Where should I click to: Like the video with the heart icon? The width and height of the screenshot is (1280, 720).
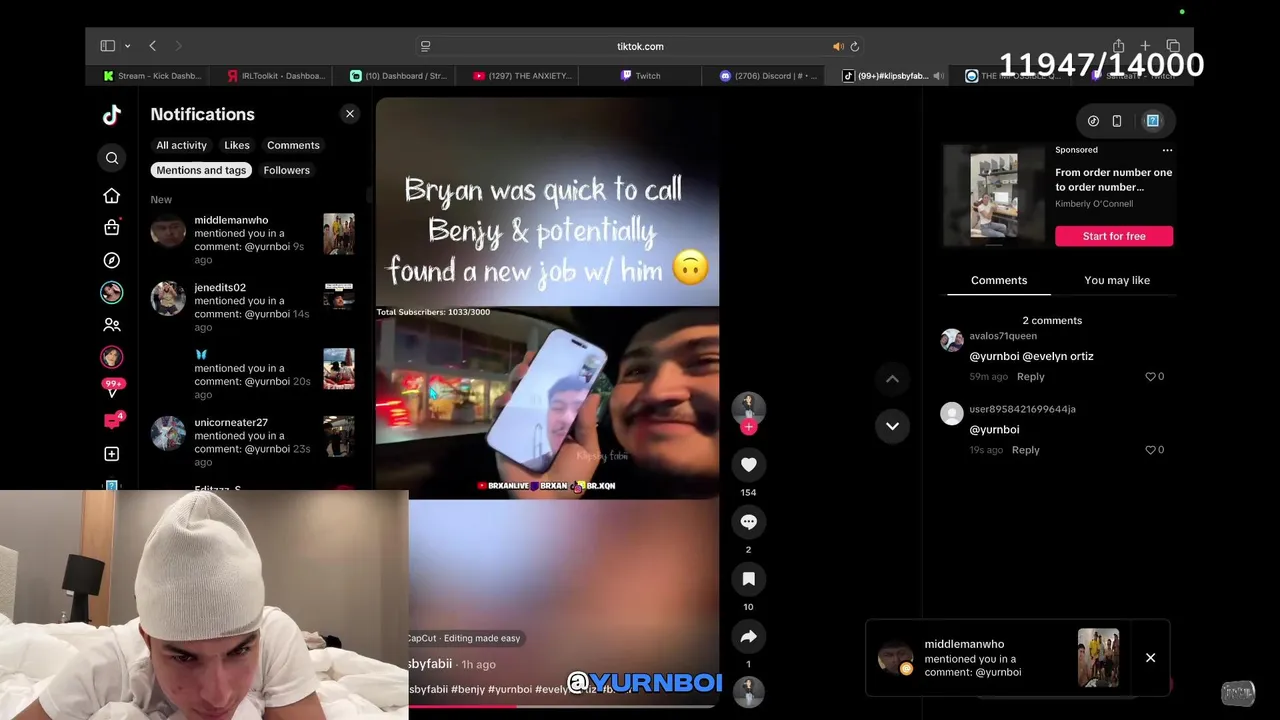748,464
